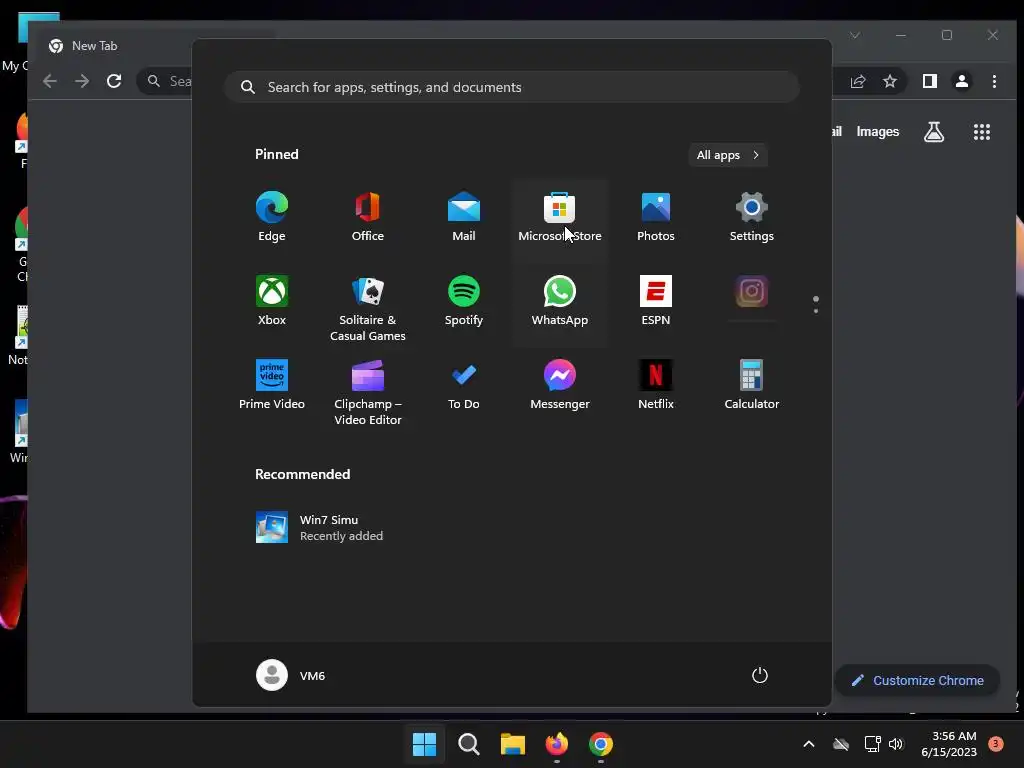Click Chrome's forward arrow

(82, 81)
